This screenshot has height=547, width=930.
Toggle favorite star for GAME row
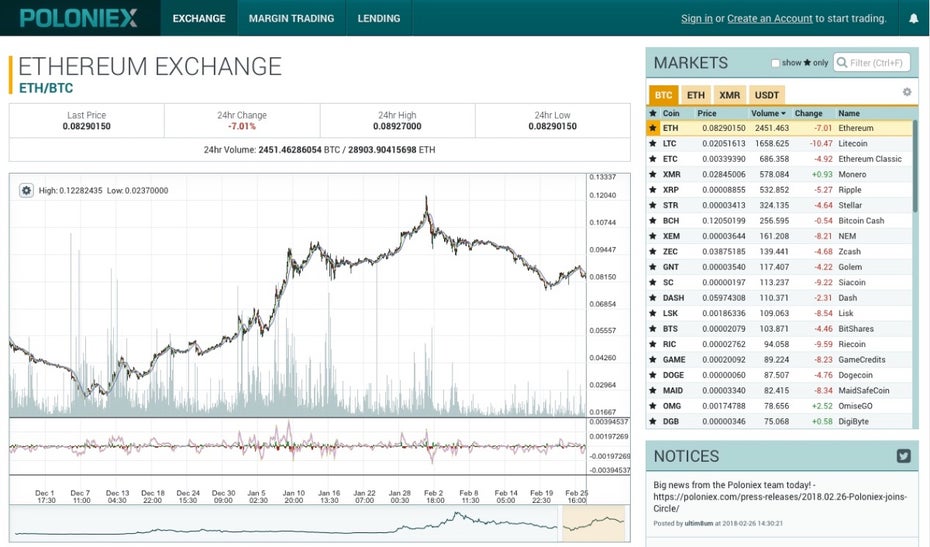tap(653, 360)
